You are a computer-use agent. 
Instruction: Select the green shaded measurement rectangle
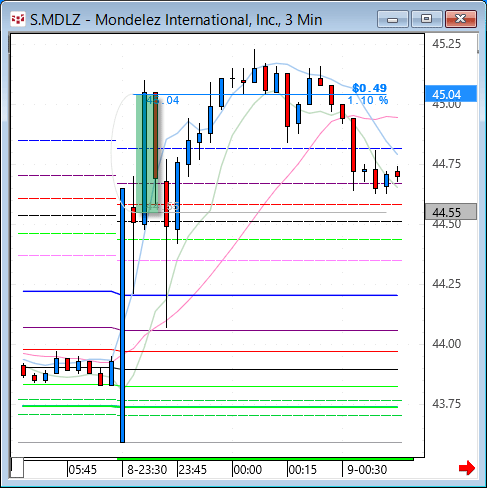click(147, 153)
